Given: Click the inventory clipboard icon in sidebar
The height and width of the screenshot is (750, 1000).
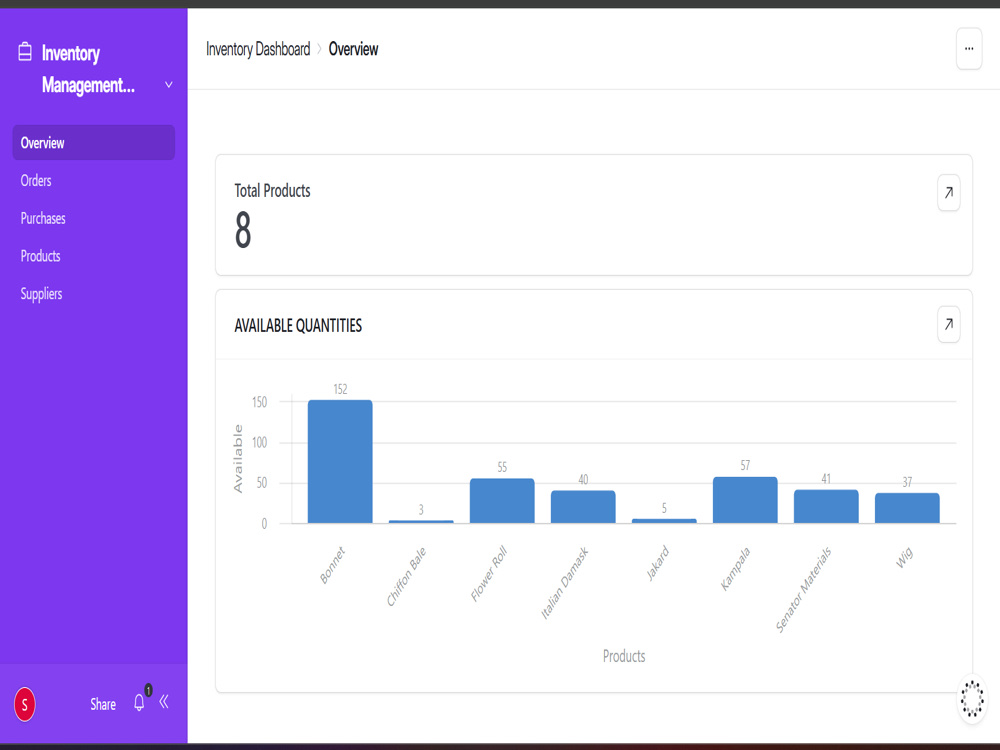Looking at the screenshot, I should pyautogui.click(x=25, y=52).
